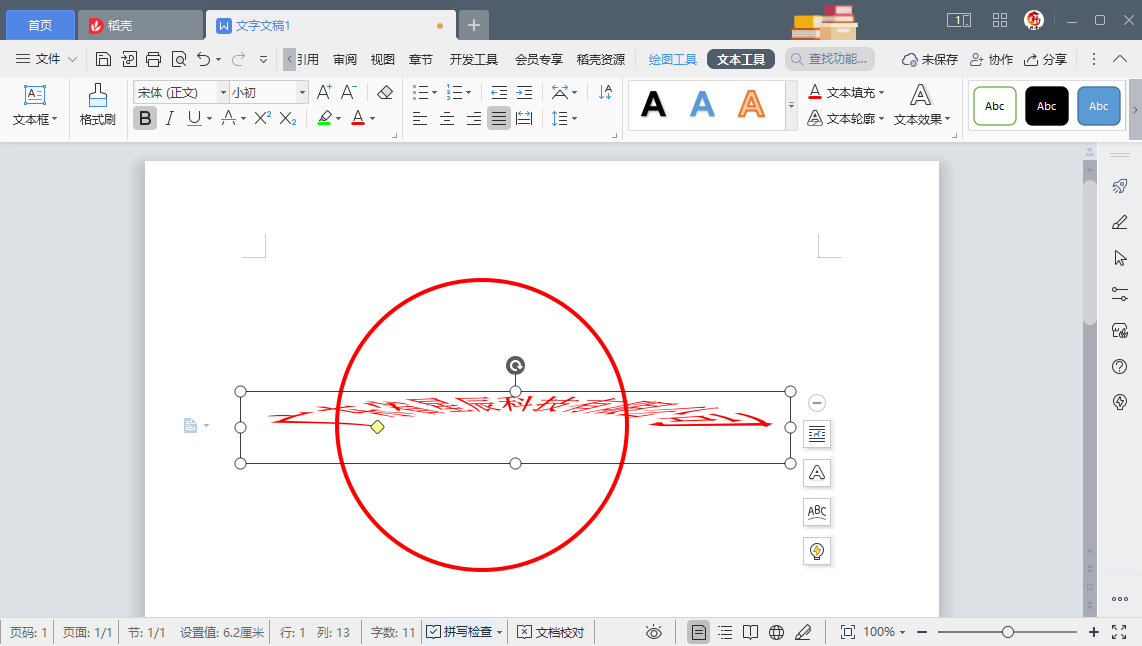The height and width of the screenshot is (646, 1142).
Task: Expand the text fill (文本填充) dropdown
Action: coord(882,92)
